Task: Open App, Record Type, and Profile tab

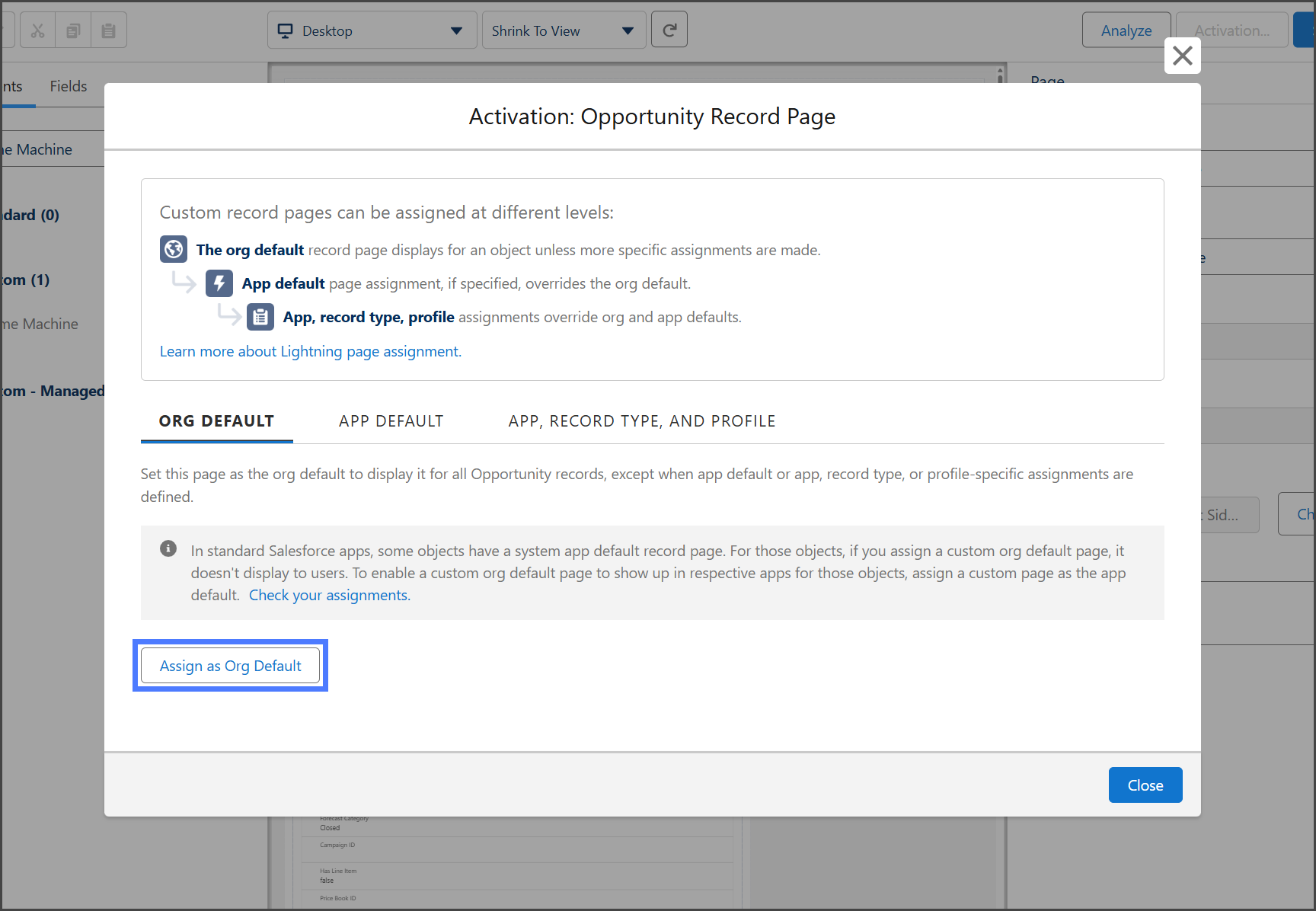Action: pos(641,421)
